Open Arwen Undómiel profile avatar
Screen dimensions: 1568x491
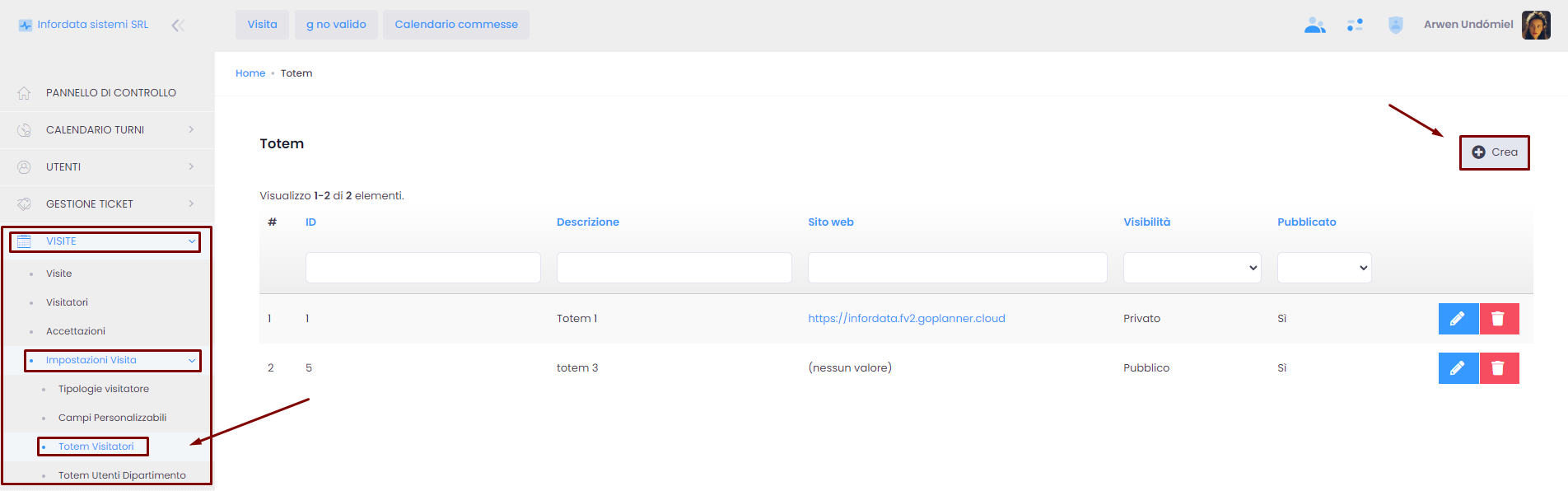(1536, 25)
